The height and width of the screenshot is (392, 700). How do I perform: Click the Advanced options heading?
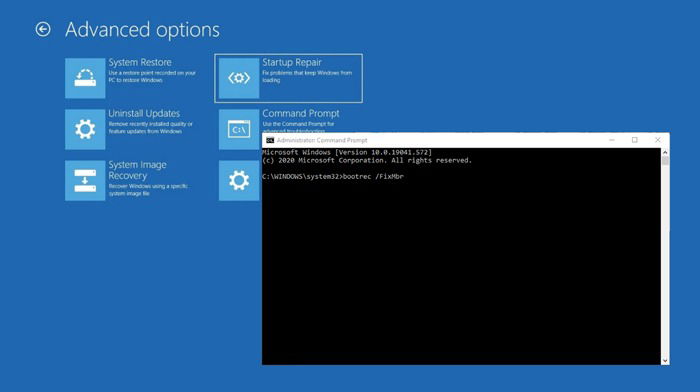(x=142, y=30)
